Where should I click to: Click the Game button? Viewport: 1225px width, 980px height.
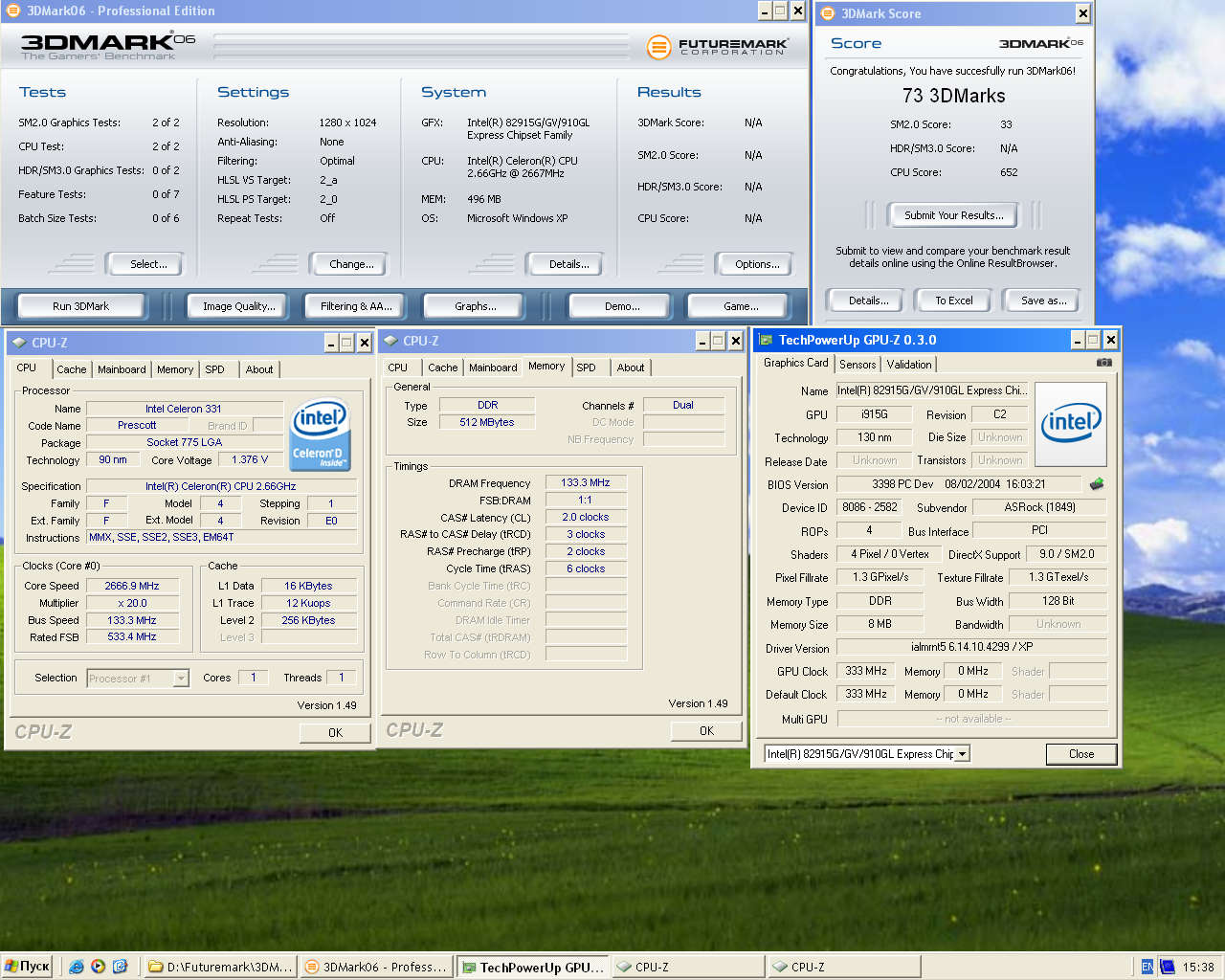(741, 306)
